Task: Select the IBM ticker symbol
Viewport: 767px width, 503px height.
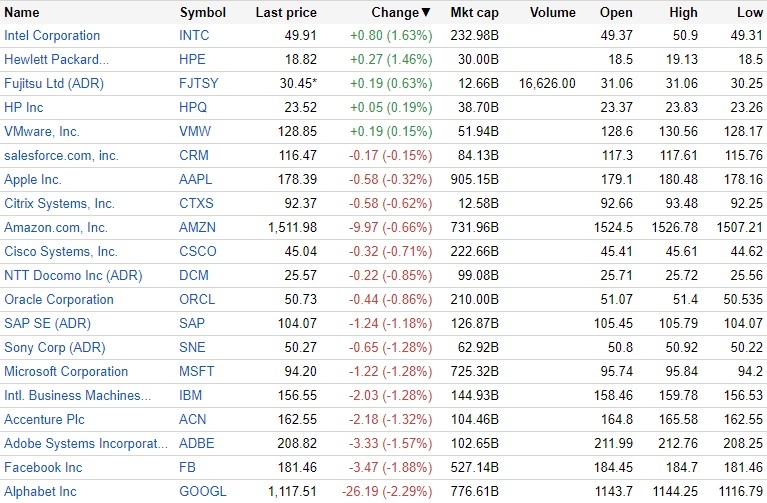Action: pos(191,396)
